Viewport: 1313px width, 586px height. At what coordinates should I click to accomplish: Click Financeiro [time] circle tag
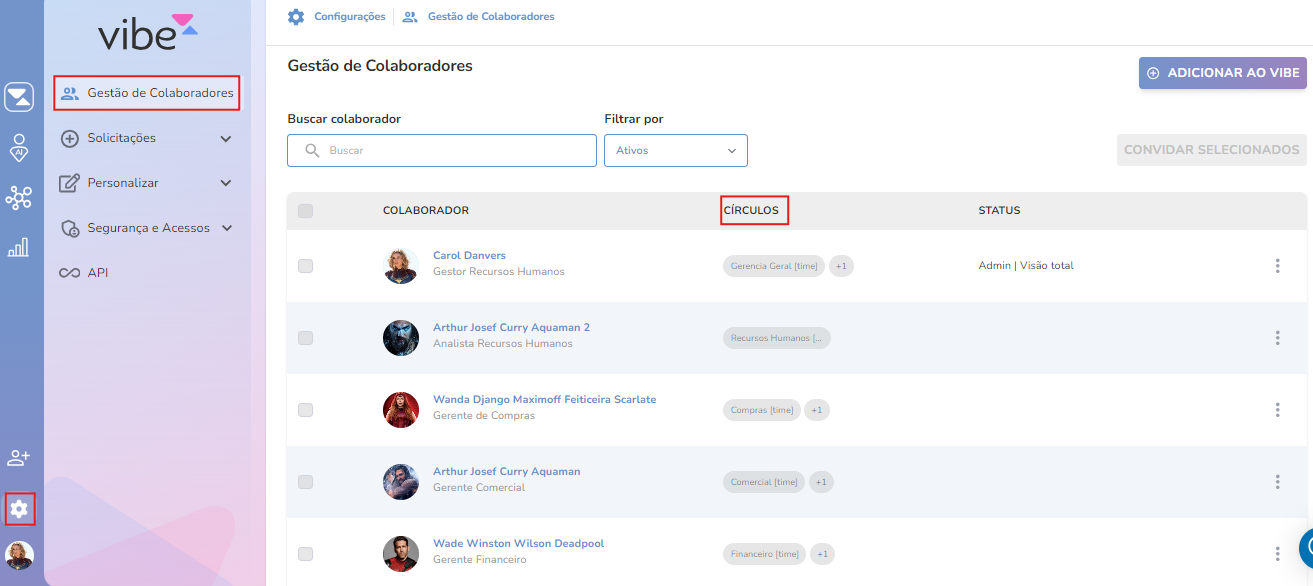(x=765, y=554)
